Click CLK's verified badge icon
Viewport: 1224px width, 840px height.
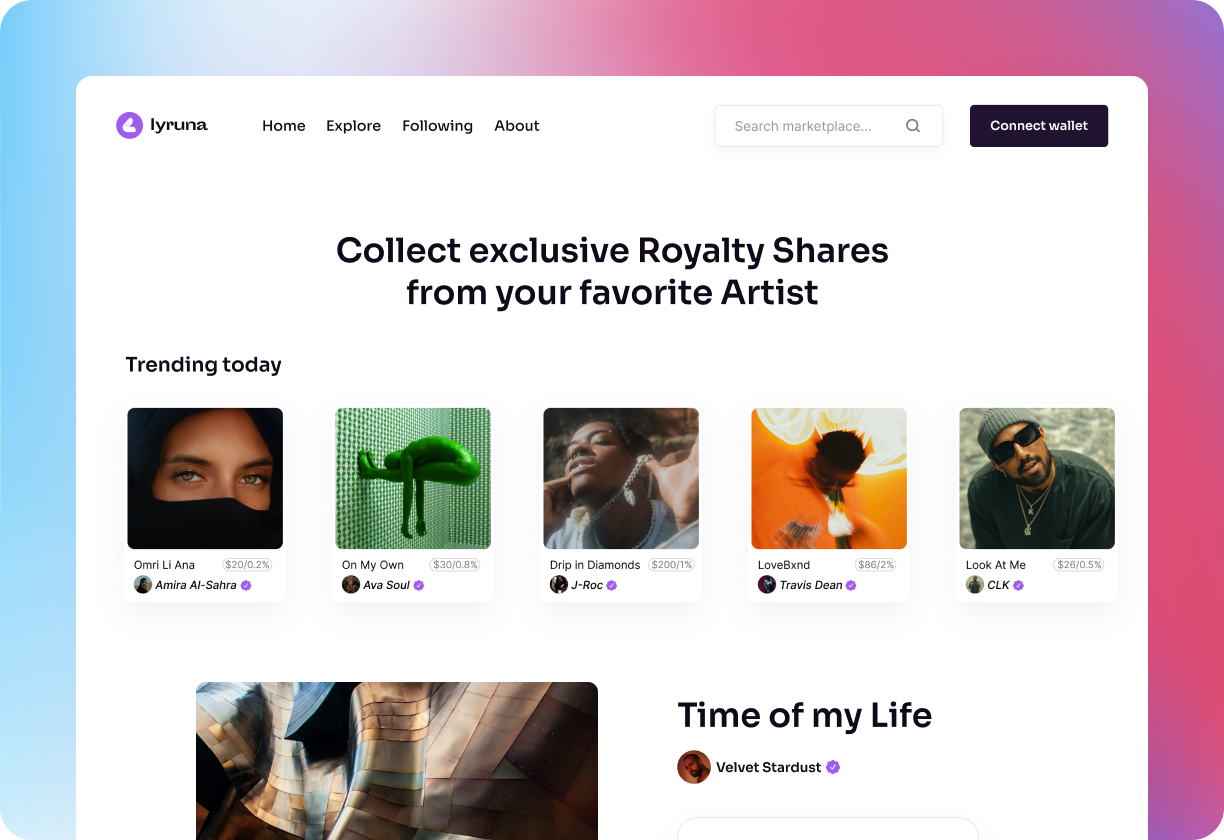click(x=1019, y=585)
